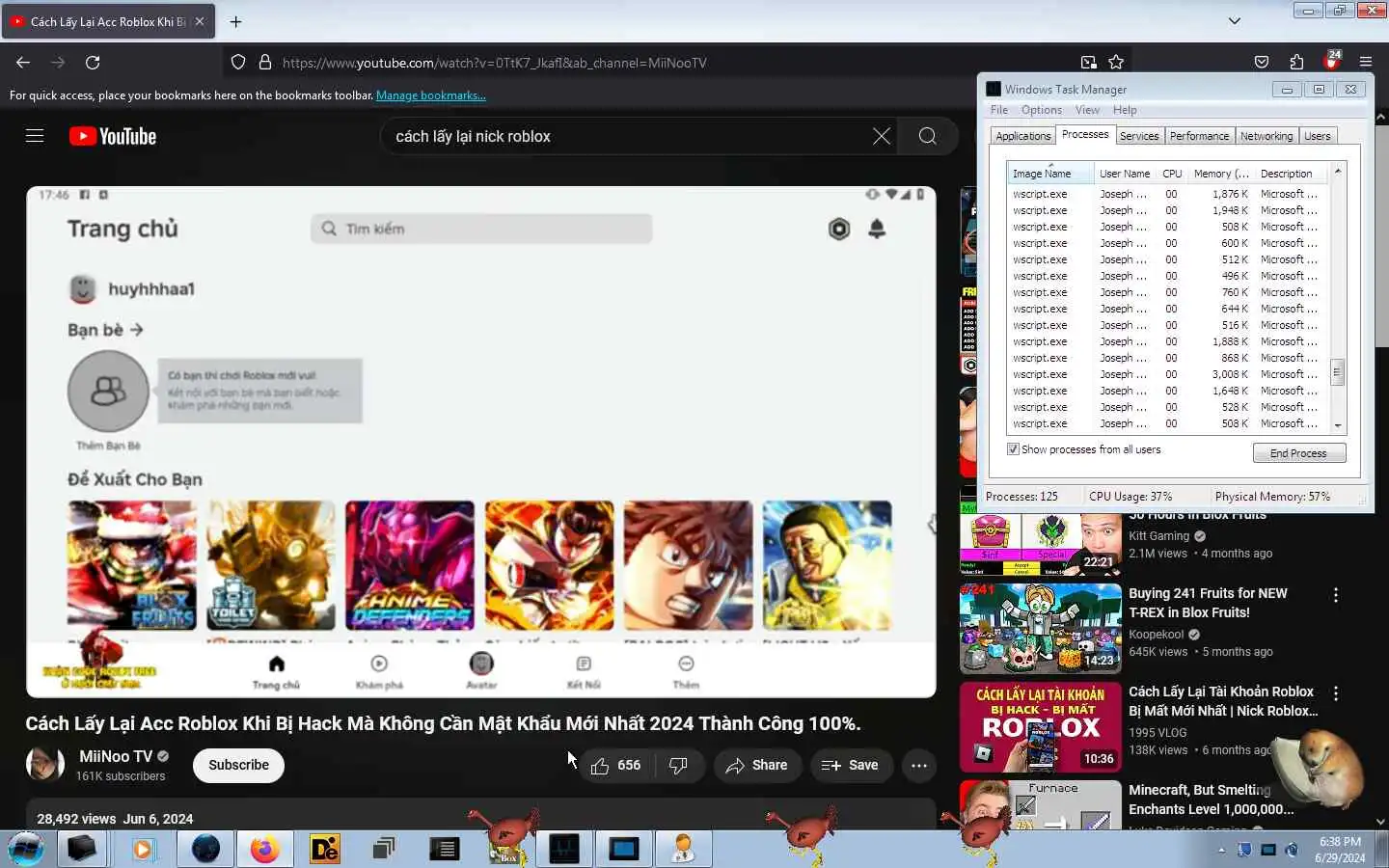Open options for Buying 241 Fruits video
Viewport: 1389px width, 868px height.
click(x=1336, y=596)
